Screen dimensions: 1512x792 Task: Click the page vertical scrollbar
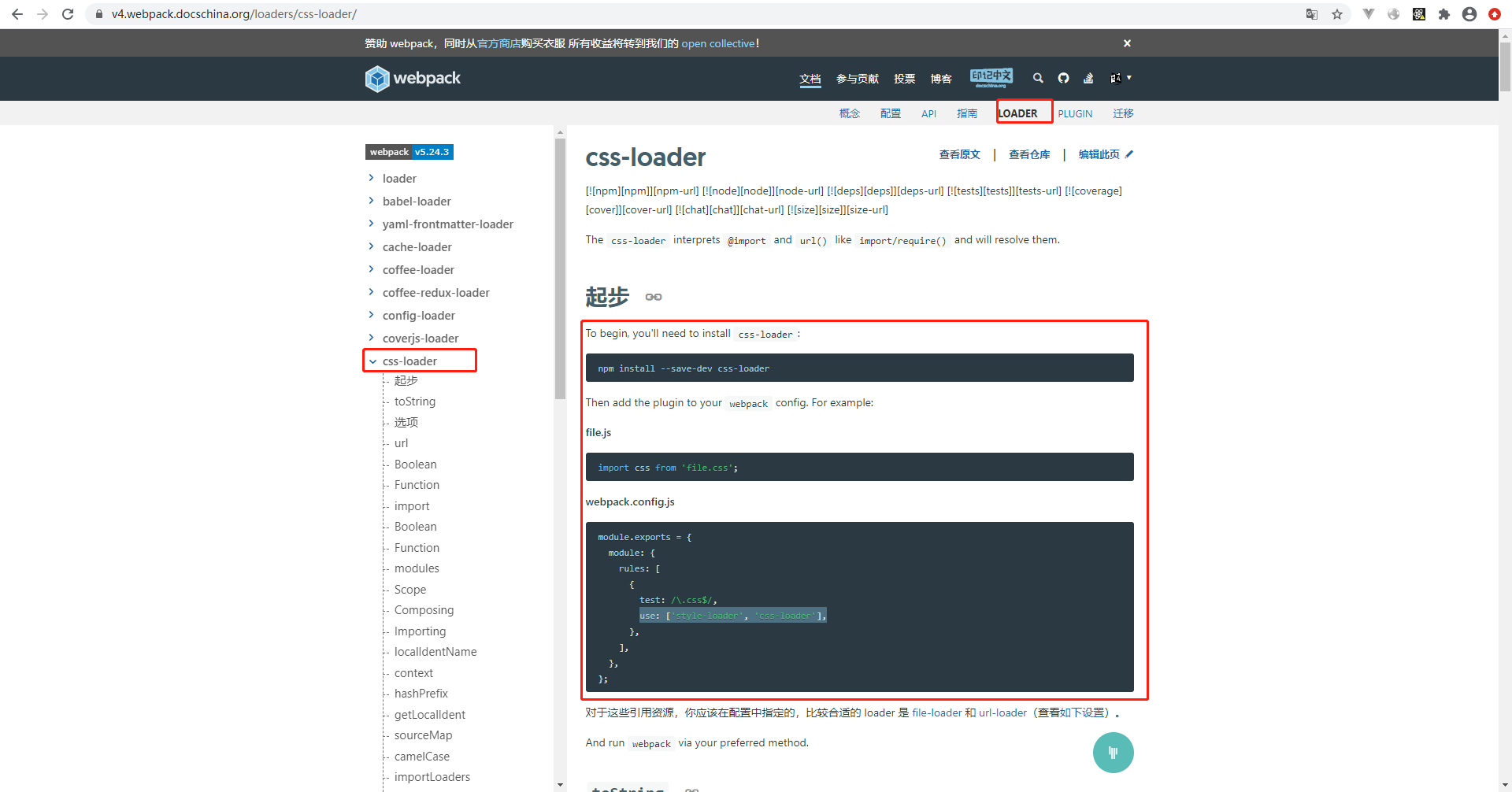pos(1505,67)
